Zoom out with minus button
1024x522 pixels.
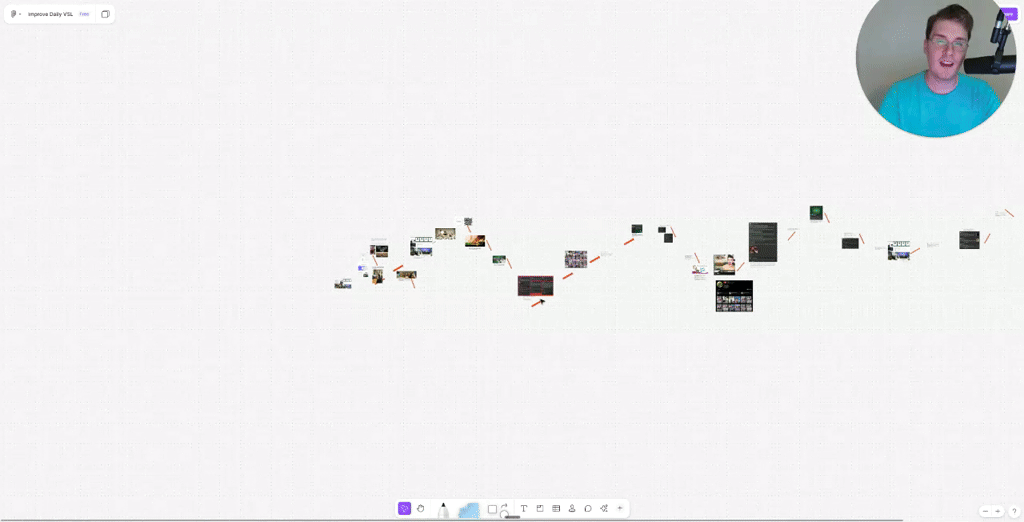pyautogui.click(x=986, y=511)
